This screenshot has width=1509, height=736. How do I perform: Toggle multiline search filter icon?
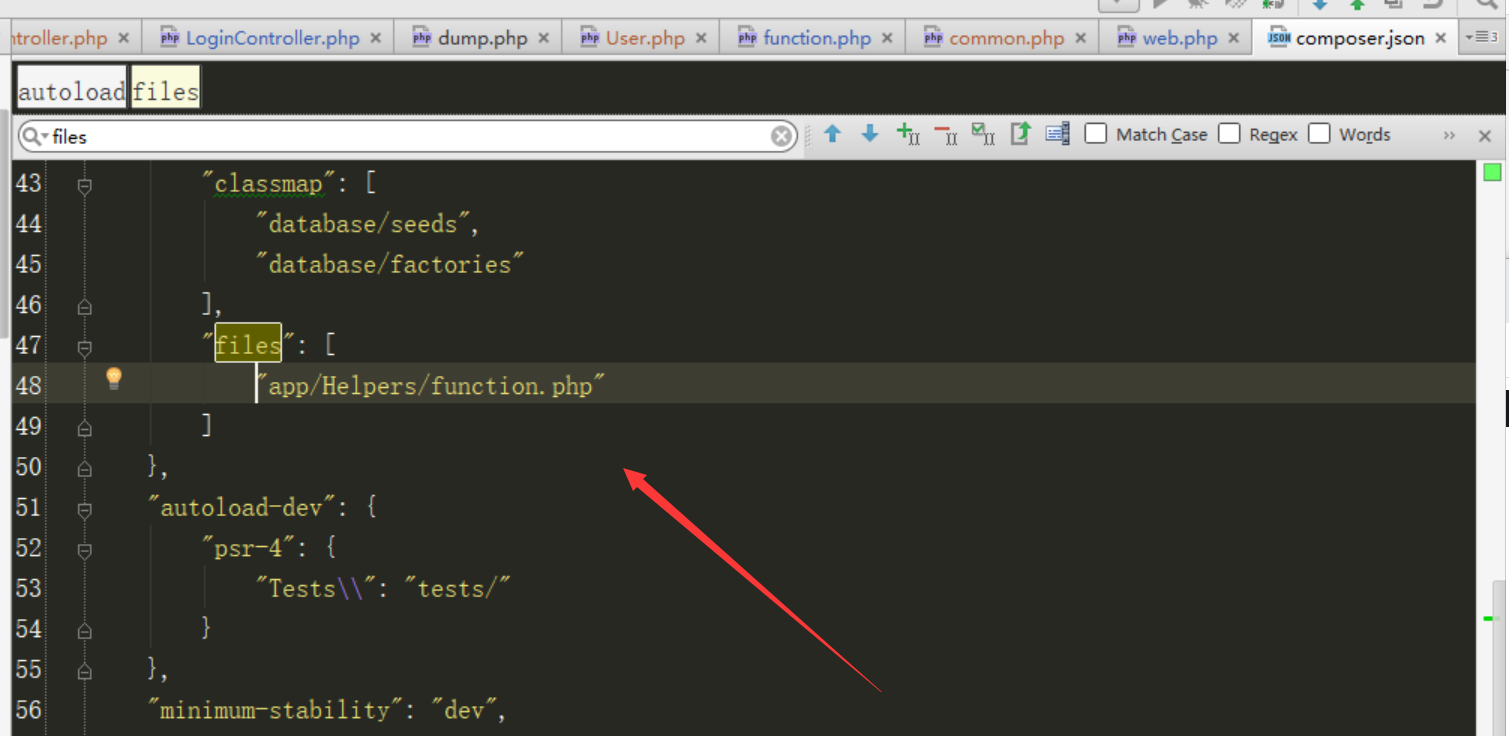point(1058,134)
